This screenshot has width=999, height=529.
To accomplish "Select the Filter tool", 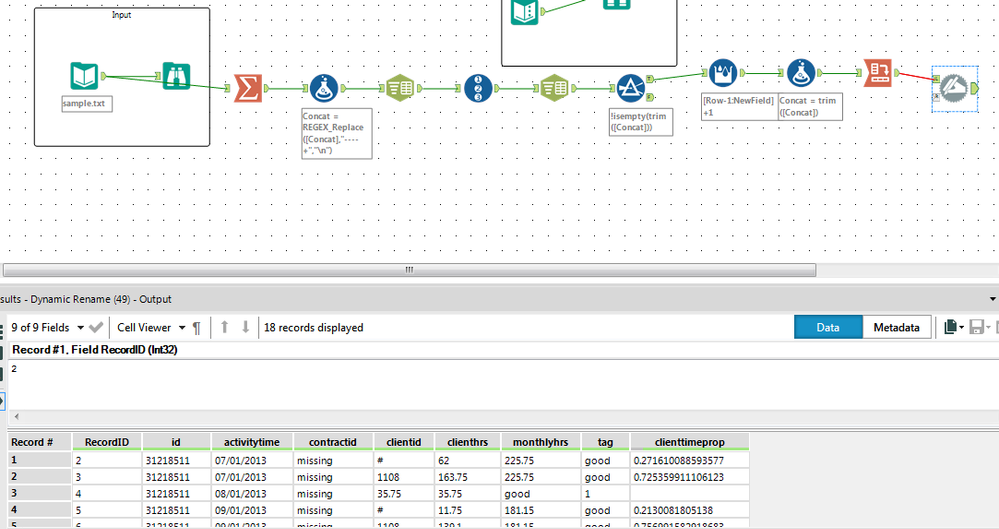I will tap(631, 89).
